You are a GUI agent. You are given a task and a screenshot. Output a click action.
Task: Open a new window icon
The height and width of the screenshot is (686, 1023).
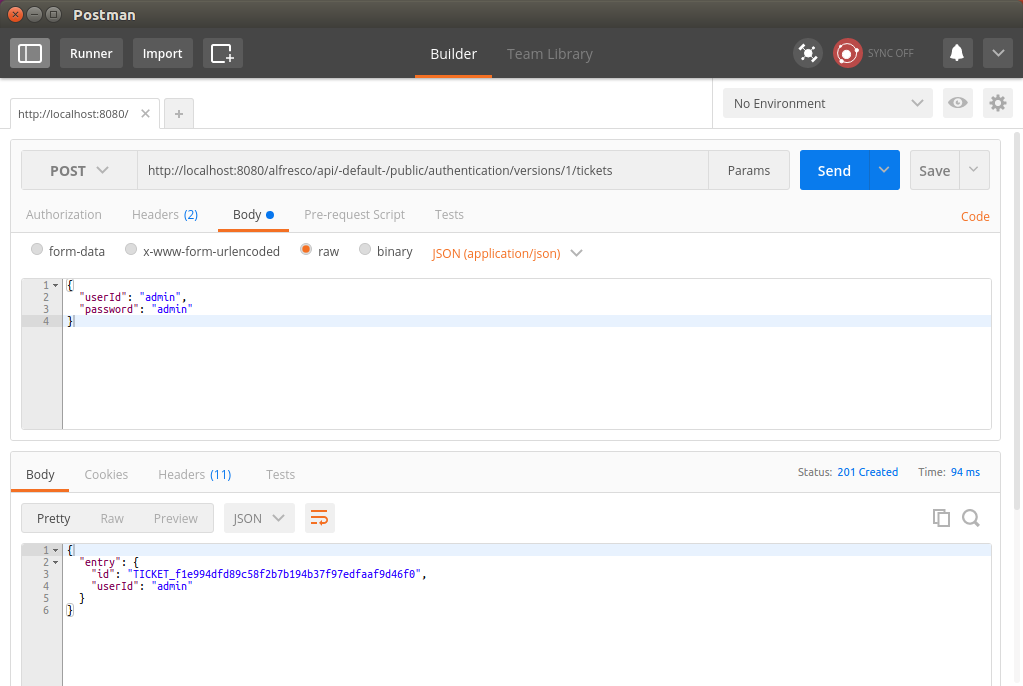point(222,53)
